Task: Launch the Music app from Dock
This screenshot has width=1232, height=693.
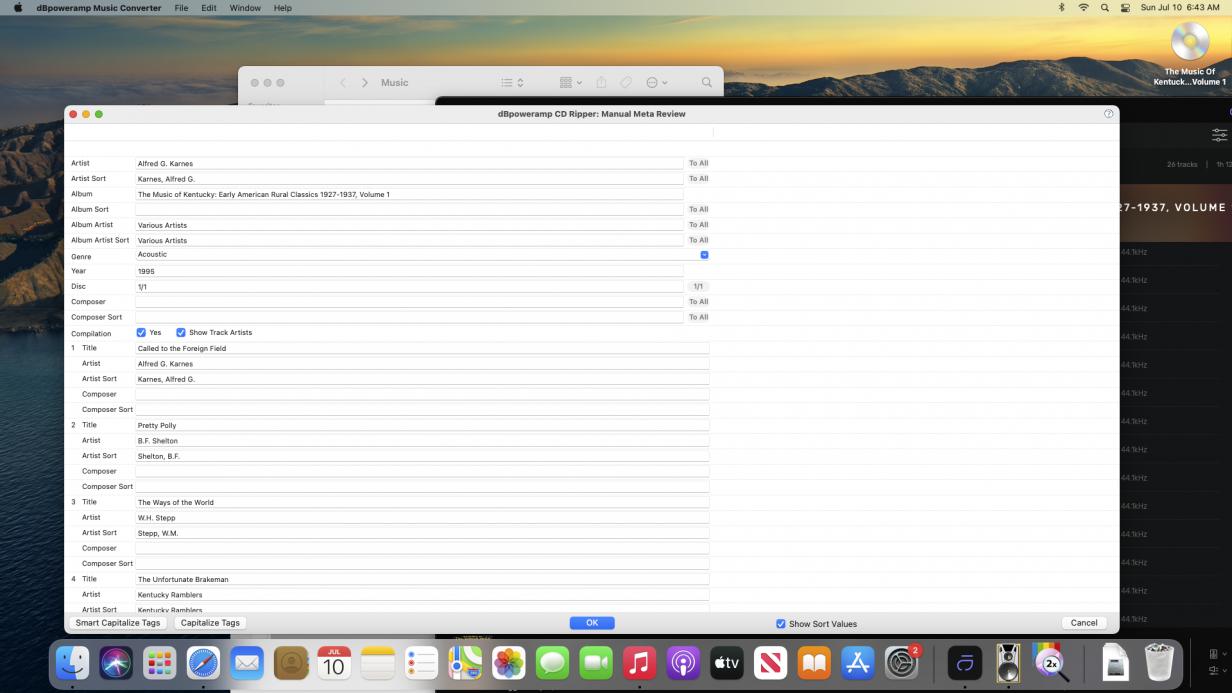Action: click(x=639, y=662)
